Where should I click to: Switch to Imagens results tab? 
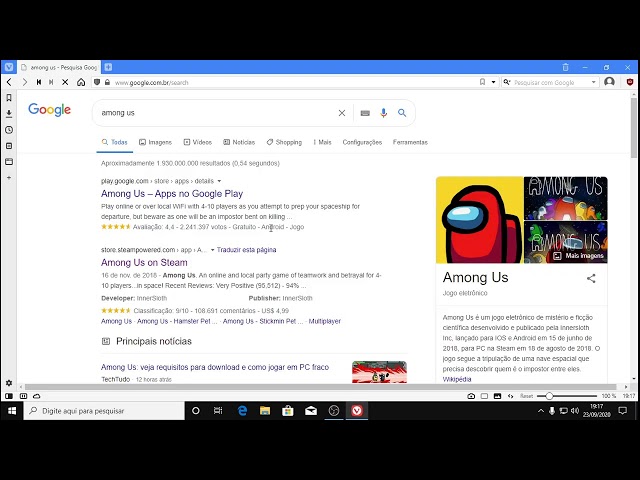(x=155, y=142)
